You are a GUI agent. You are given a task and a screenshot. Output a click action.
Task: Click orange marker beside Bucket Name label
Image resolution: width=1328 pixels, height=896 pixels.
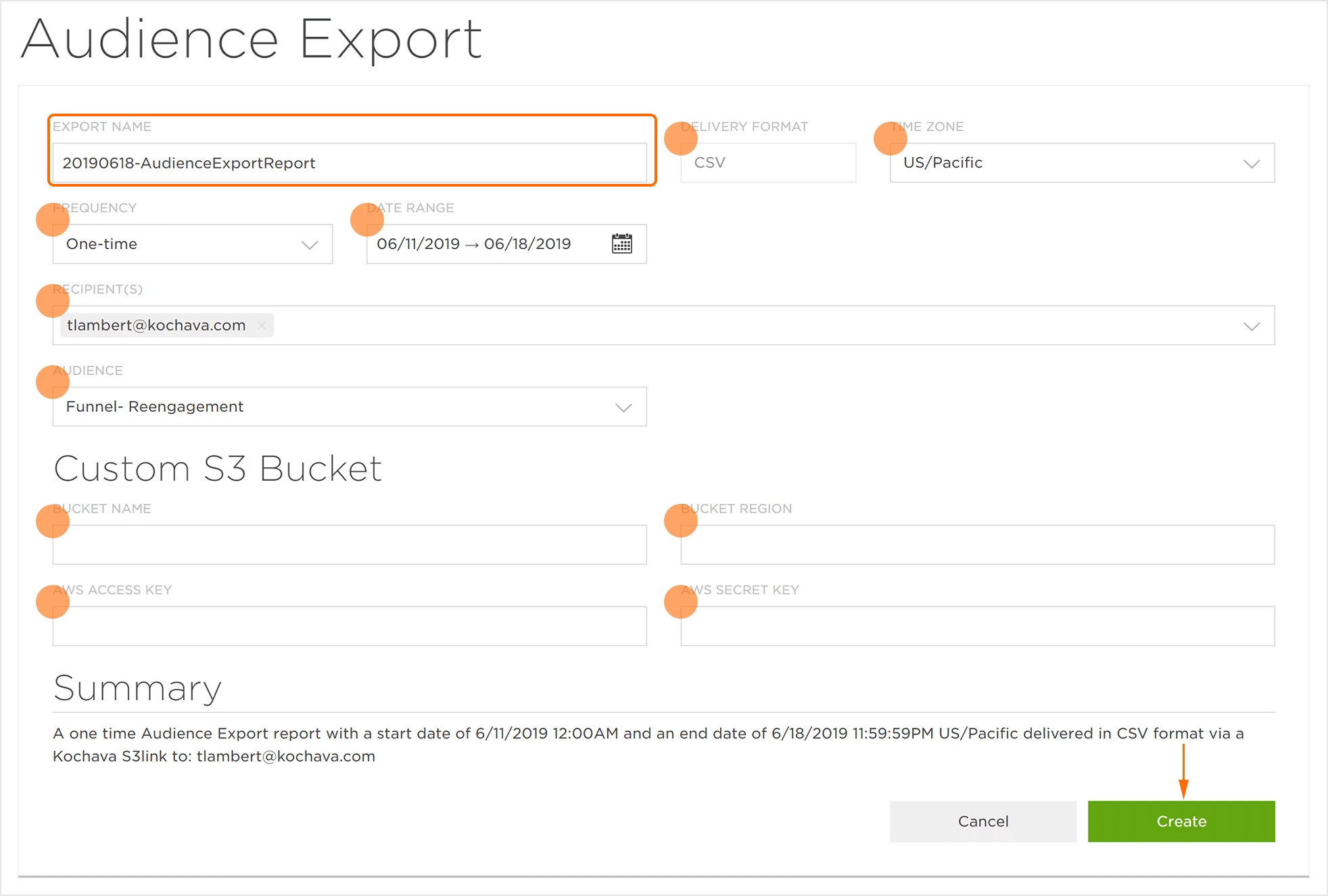[53, 521]
